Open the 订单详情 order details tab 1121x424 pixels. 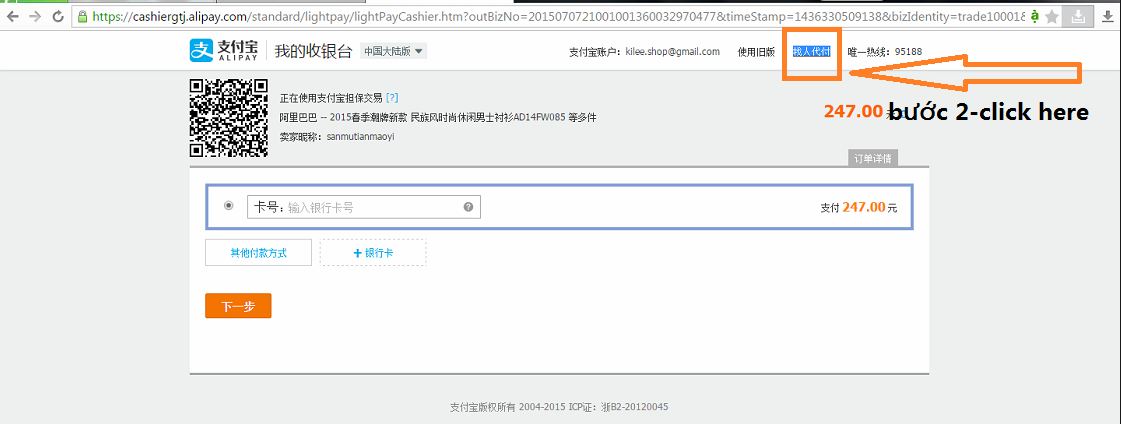[873, 159]
